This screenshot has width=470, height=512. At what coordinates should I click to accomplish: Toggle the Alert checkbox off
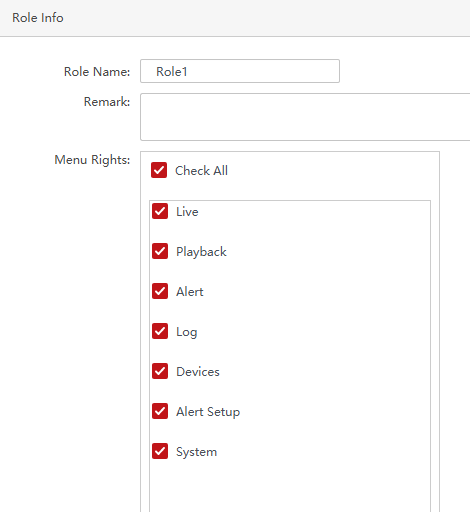160,291
